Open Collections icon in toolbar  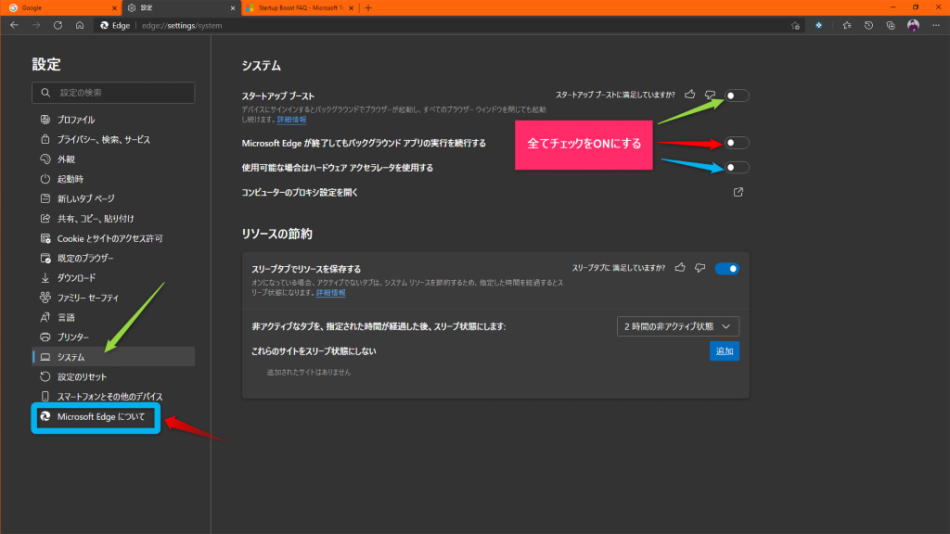point(890,25)
